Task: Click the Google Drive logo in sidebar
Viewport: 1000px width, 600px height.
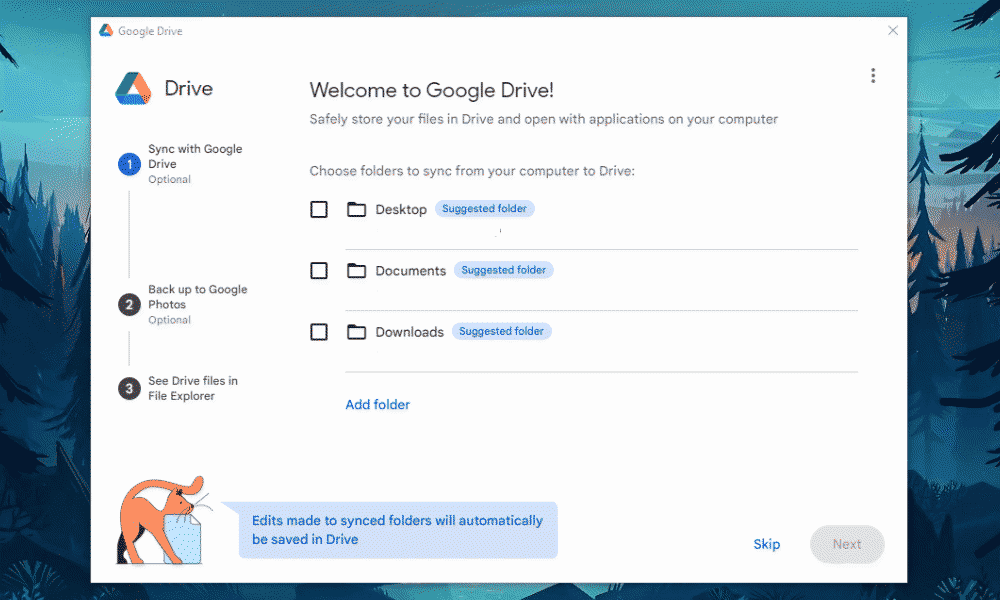Action: [x=133, y=88]
